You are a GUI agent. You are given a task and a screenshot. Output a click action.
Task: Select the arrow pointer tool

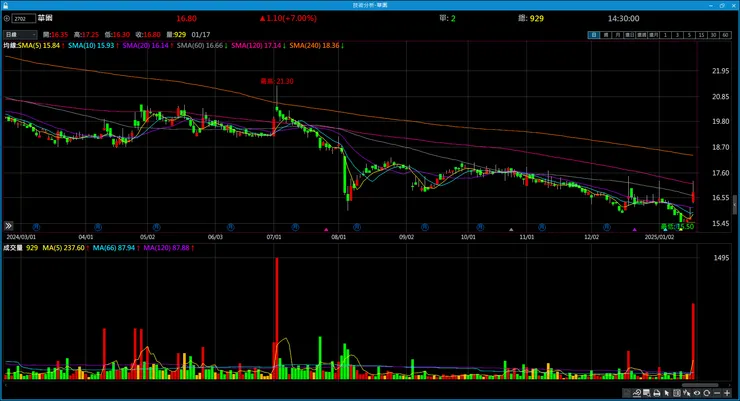667,393
